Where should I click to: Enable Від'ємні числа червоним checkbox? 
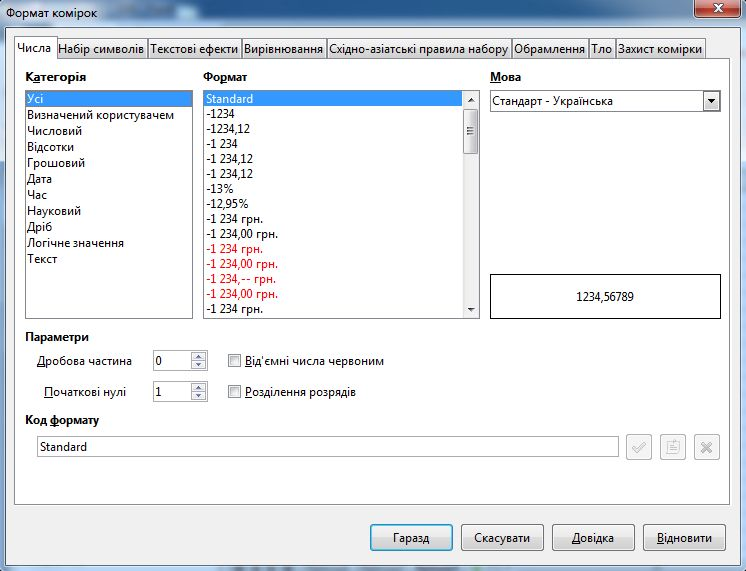[235, 361]
